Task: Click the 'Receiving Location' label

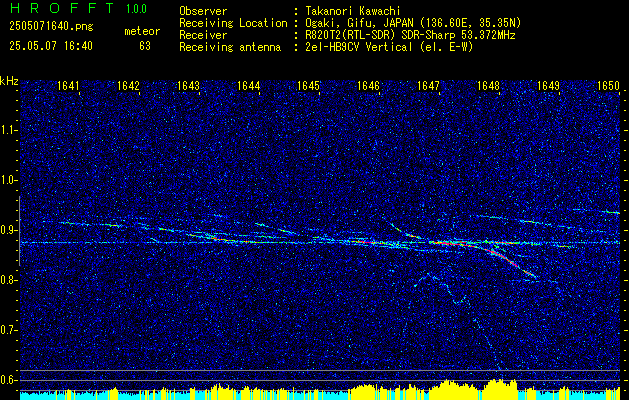Action: coord(233,23)
